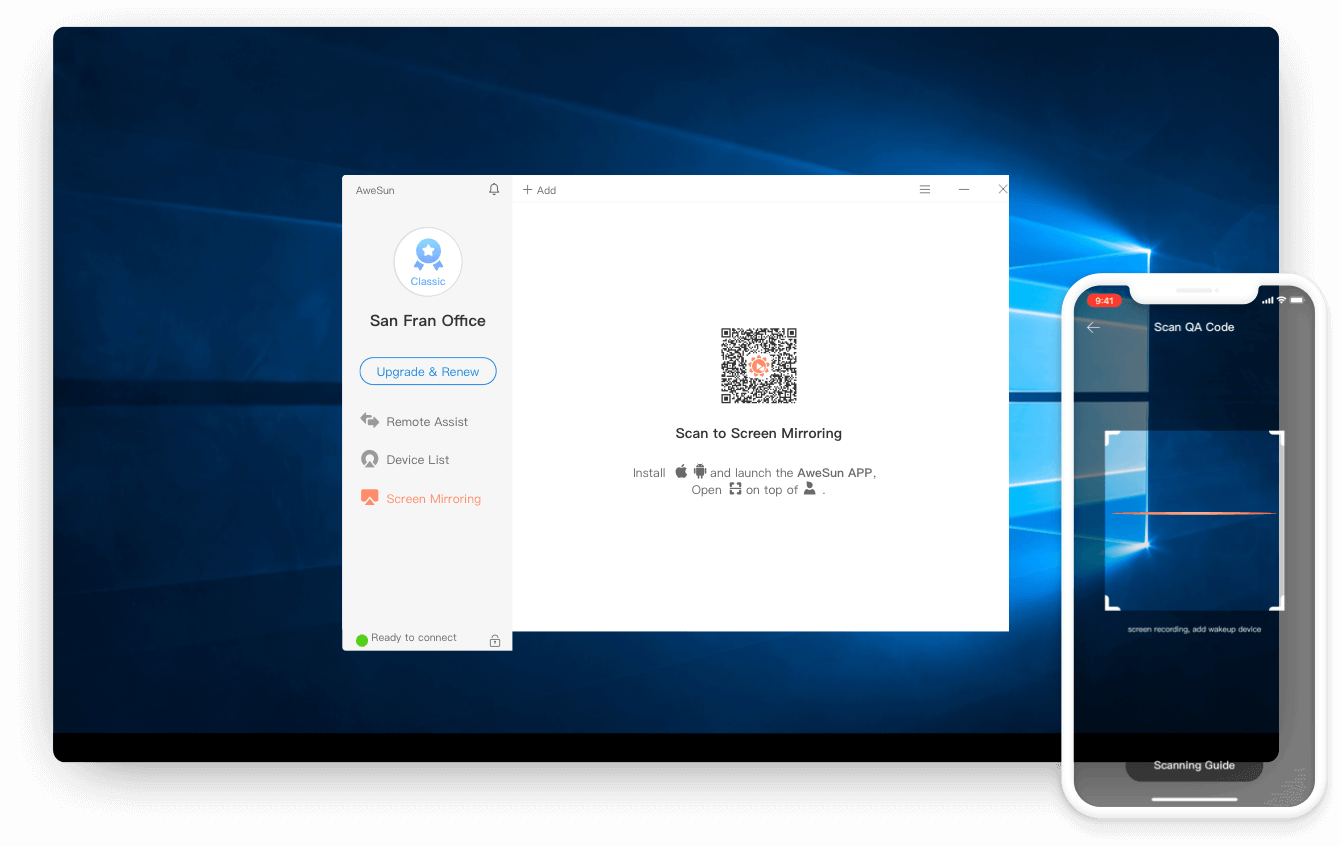Open the hamburger menu in the top bar
Viewport: 1340px width, 846px height.
tap(924, 188)
